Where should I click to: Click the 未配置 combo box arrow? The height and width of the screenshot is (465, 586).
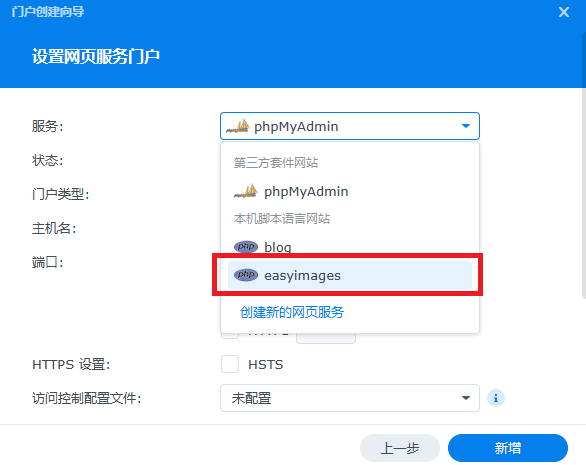coord(466,398)
